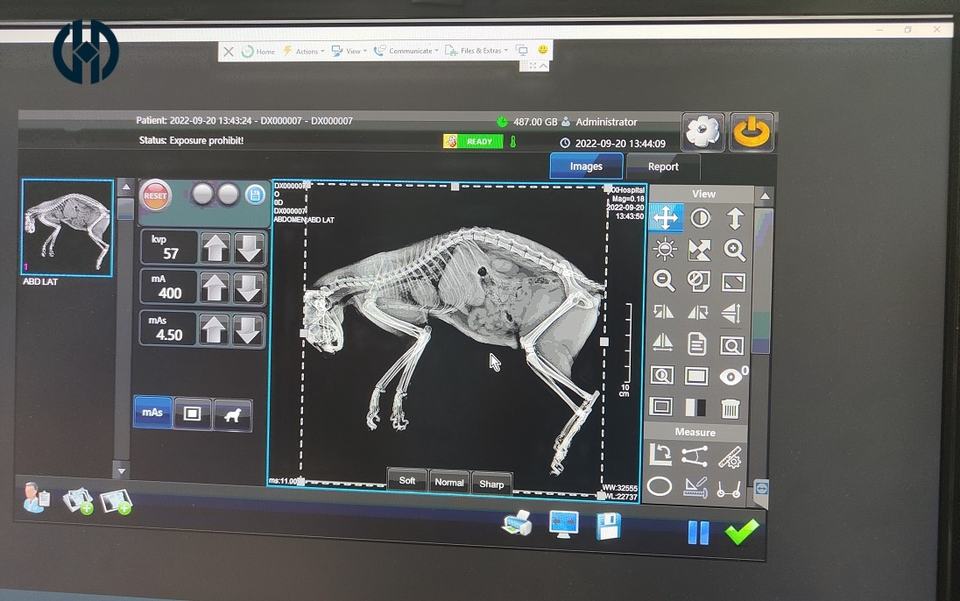Apply the Soft image filter
960x601 pixels.
point(407,480)
